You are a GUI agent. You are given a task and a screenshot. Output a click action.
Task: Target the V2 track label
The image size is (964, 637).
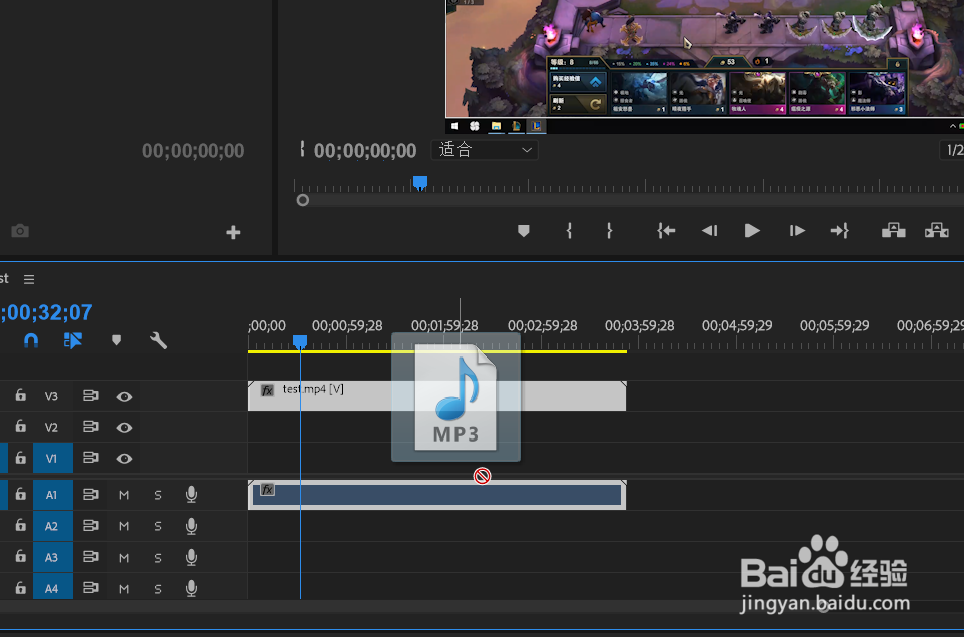(51, 427)
